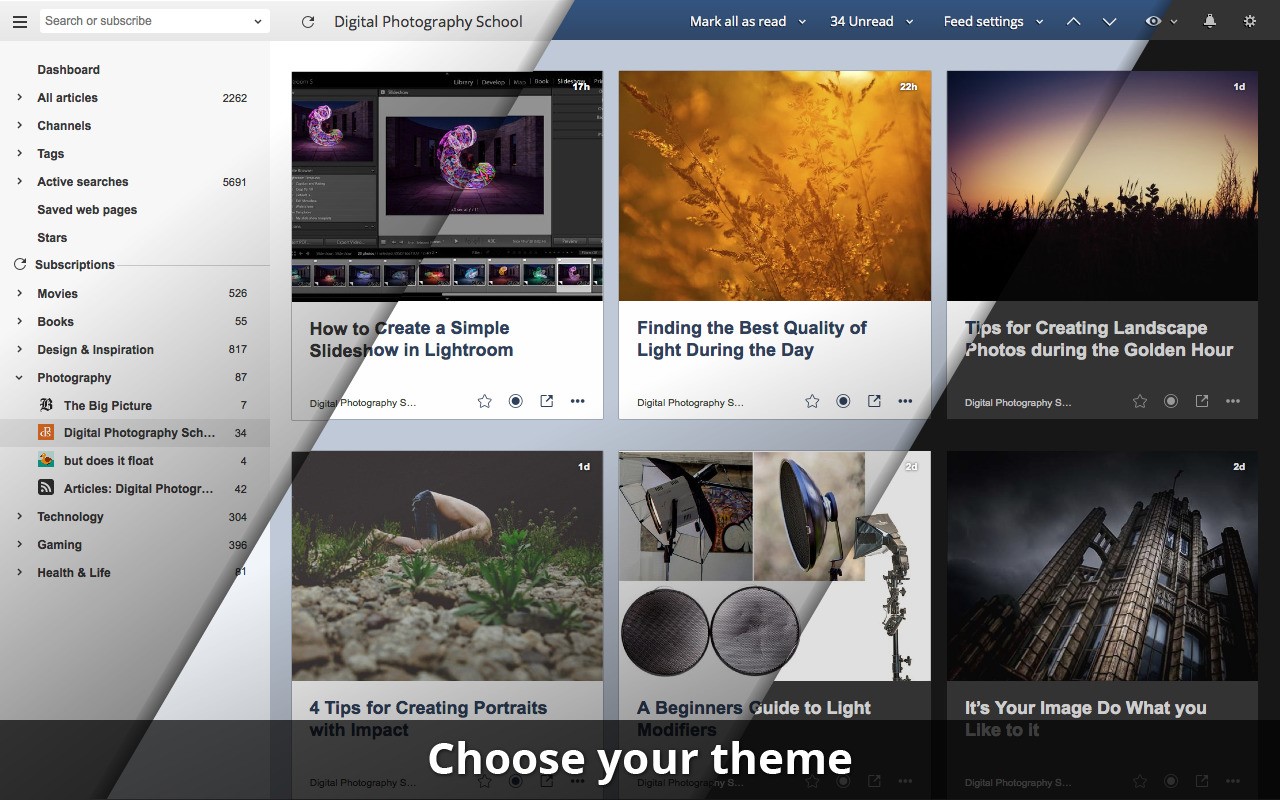Refresh subscriptions with the sync icon
Screen dimensions: 1280x800
coord(20,265)
